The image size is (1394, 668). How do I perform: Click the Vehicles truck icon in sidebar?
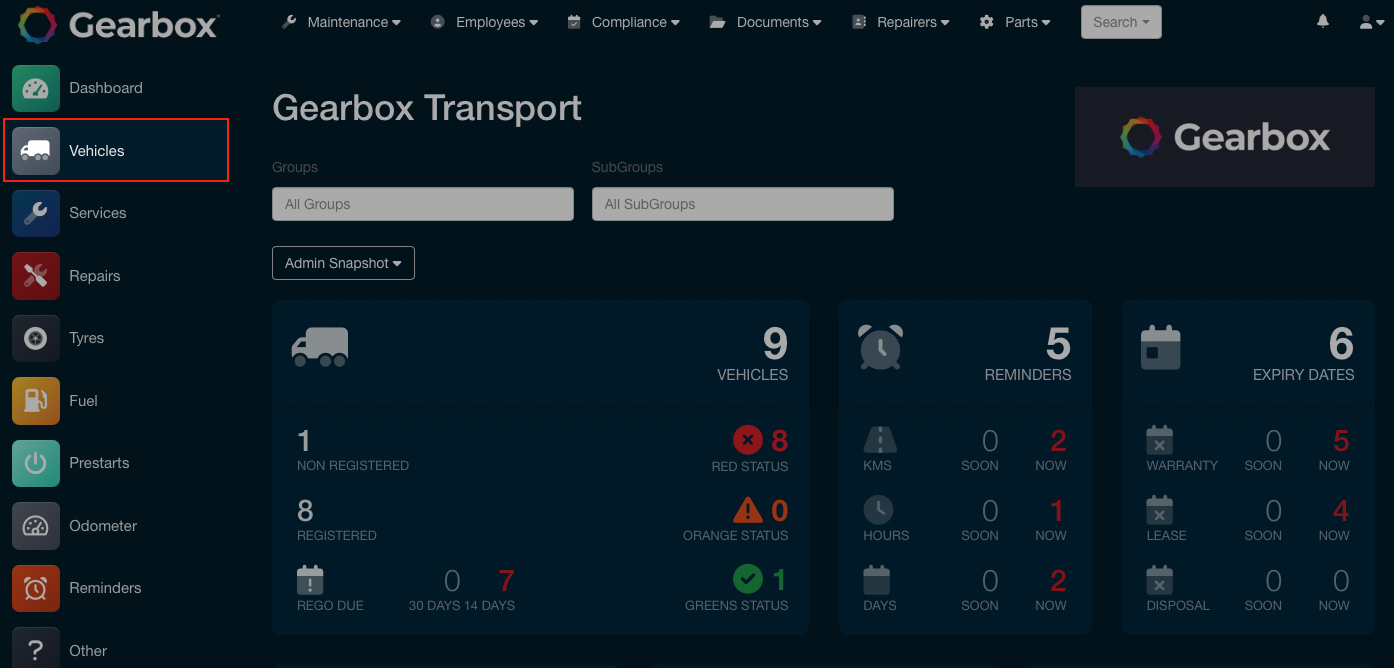click(x=36, y=150)
